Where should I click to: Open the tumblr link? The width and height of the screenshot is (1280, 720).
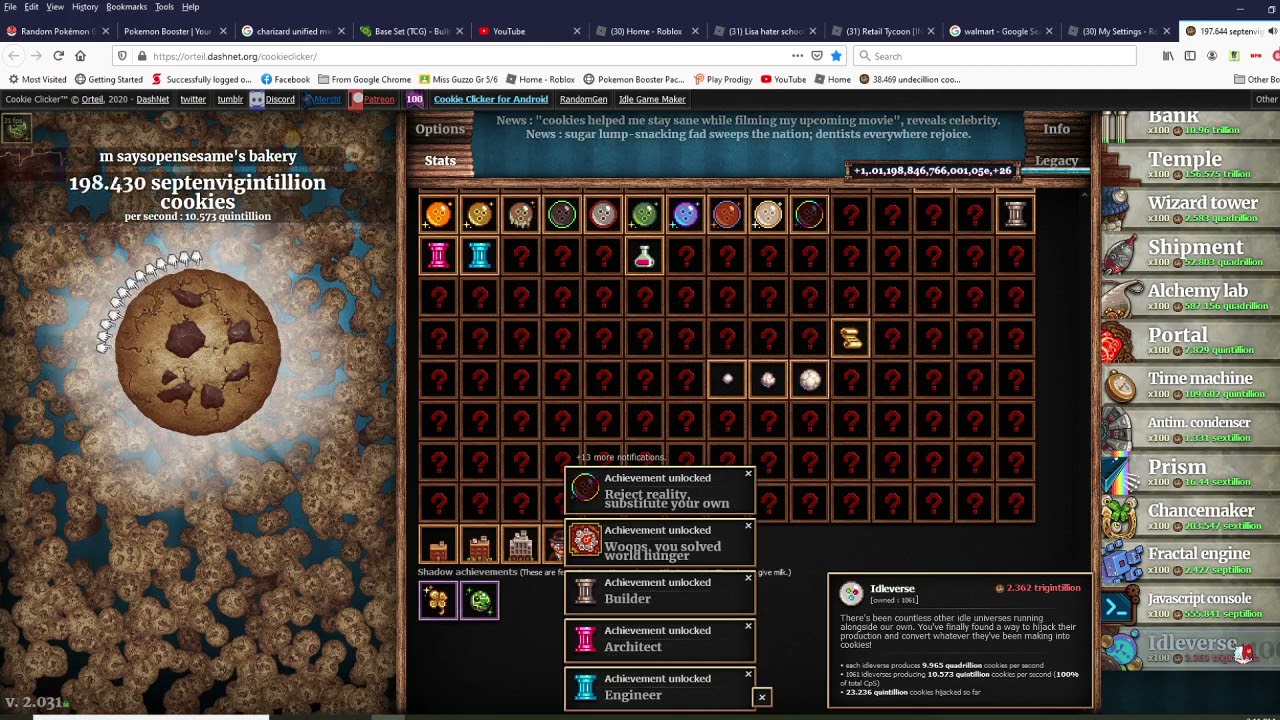230,99
